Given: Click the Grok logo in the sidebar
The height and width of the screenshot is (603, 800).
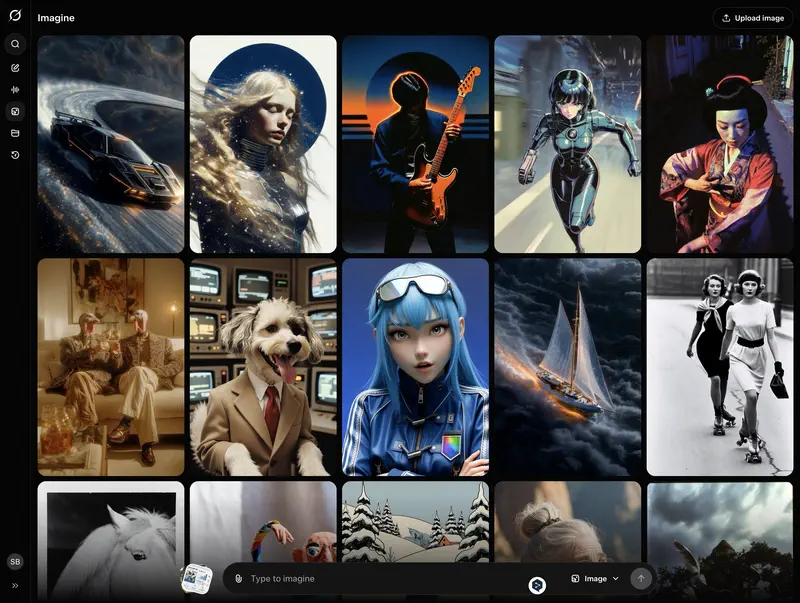Looking at the screenshot, I should coord(15,16).
